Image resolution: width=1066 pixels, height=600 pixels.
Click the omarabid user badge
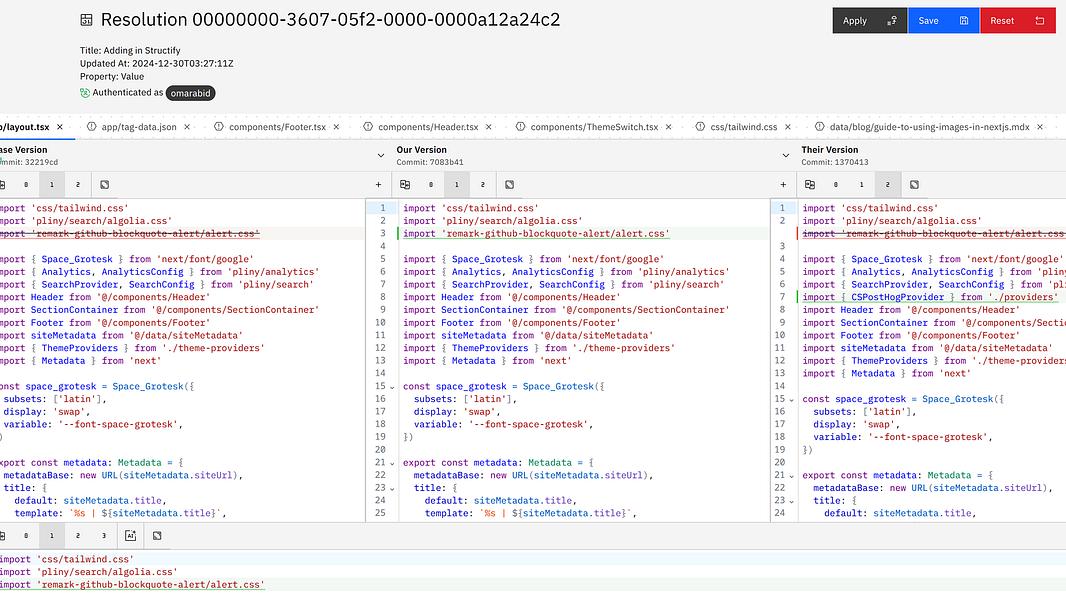[190, 93]
